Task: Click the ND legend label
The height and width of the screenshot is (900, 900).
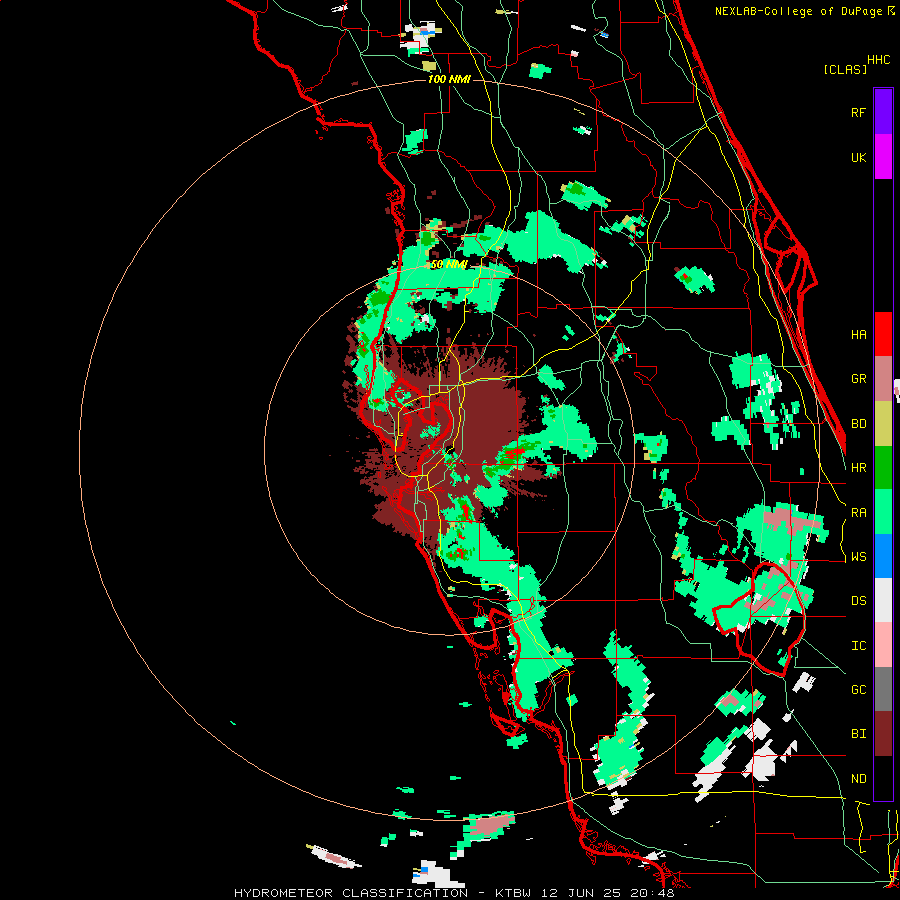Action: click(858, 779)
